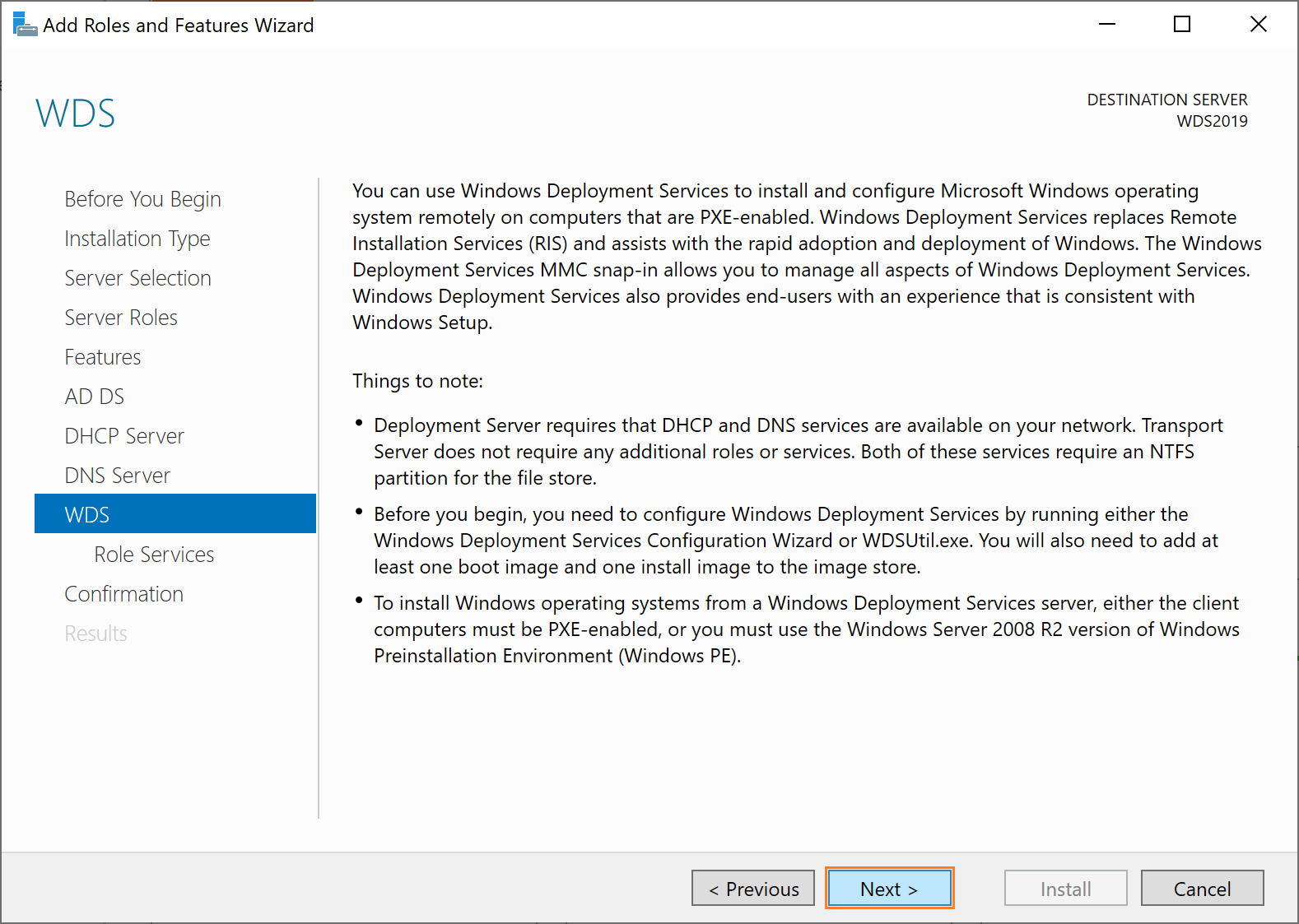Minimize the wizard window
The image size is (1299, 924).
[x=1107, y=25]
